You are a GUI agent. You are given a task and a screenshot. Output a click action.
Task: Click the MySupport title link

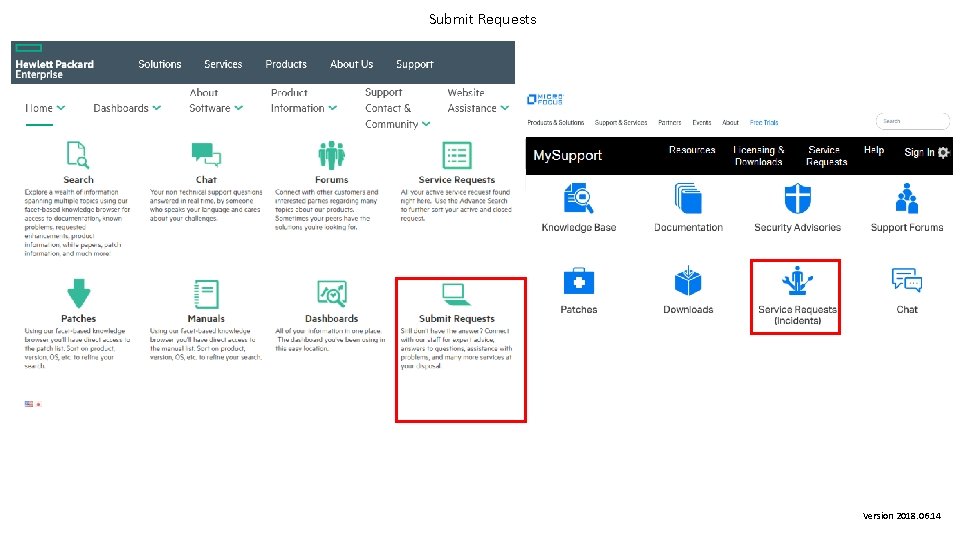568,156
